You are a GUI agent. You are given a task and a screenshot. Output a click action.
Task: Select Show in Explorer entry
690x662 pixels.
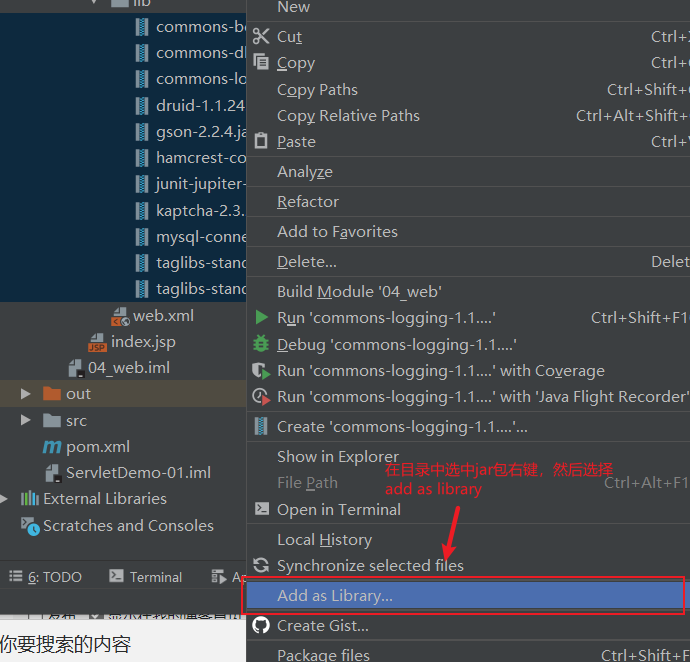pos(338,457)
